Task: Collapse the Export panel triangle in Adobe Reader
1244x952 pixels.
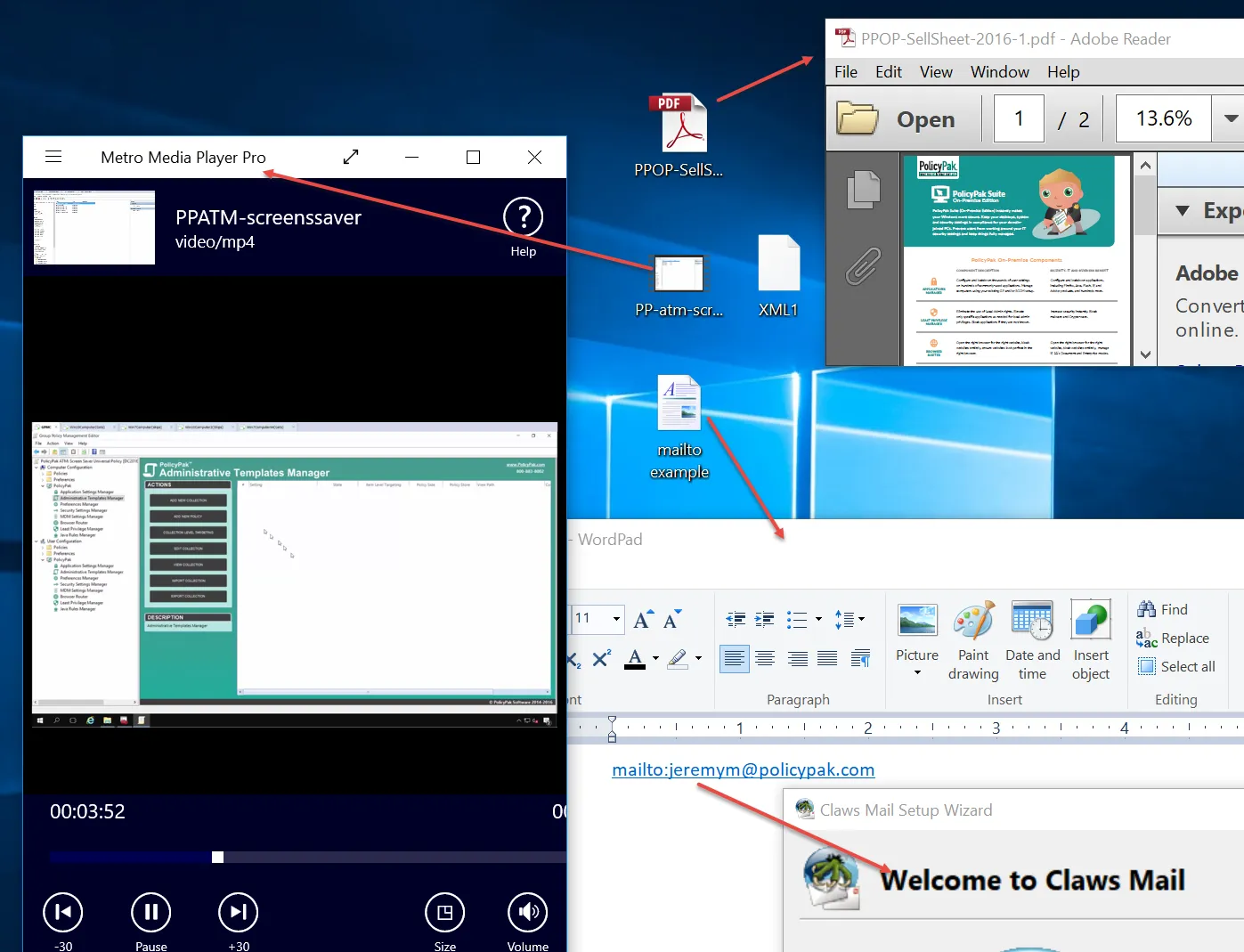Action: [x=1183, y=211]
